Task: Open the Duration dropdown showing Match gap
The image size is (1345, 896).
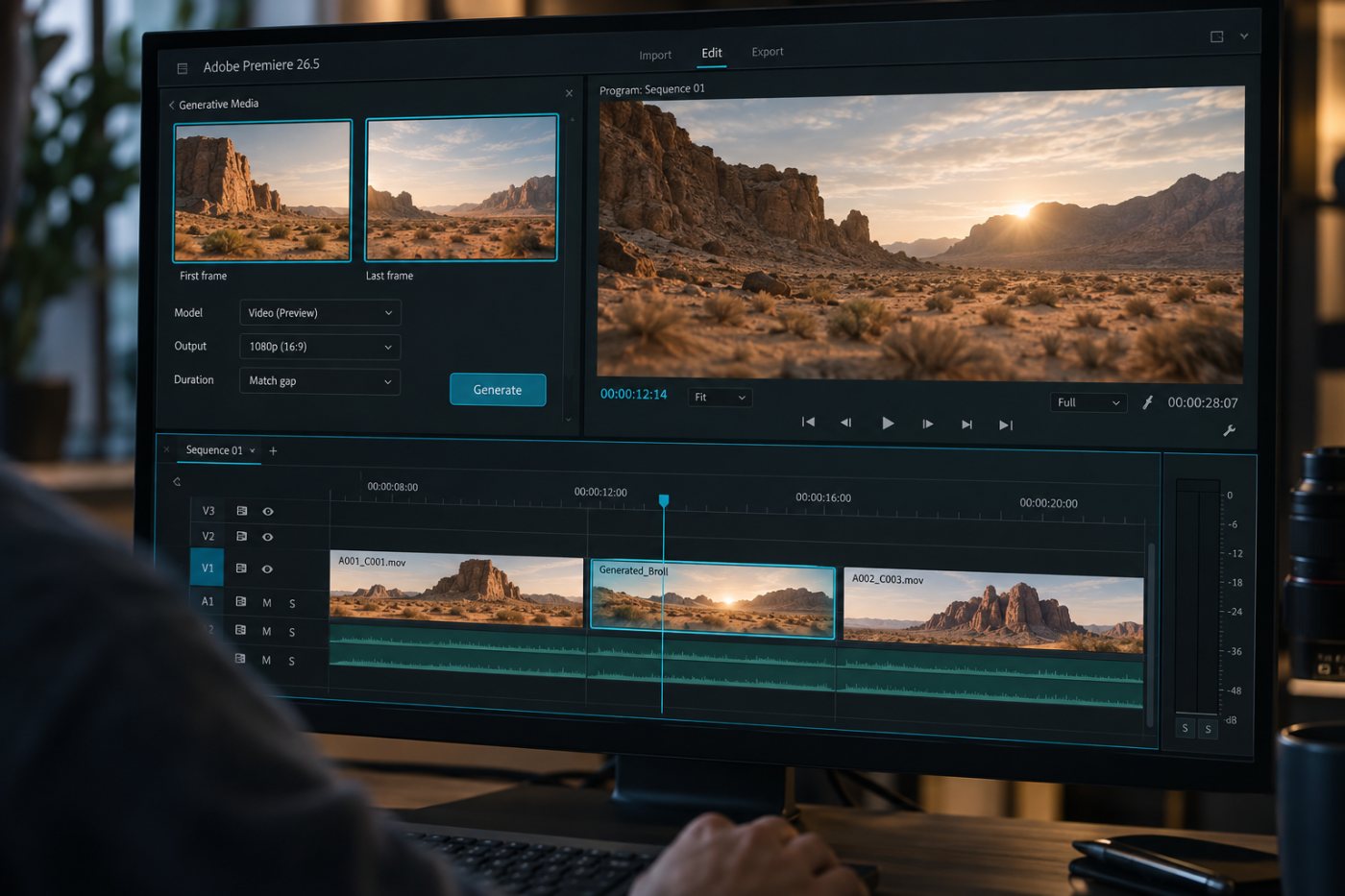Action: pos(320,381)
